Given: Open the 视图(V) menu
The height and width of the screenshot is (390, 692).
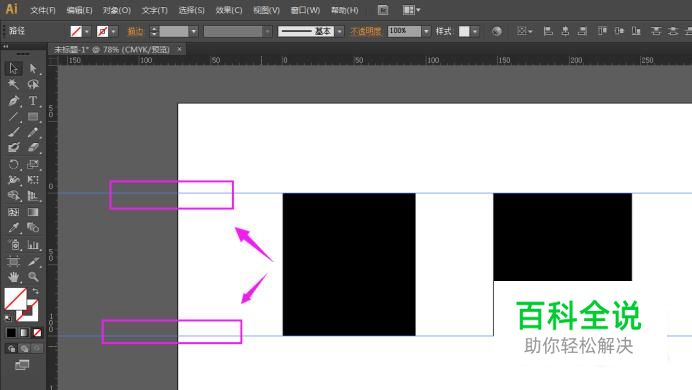Looking at the screenshot, I should point(267,10).
